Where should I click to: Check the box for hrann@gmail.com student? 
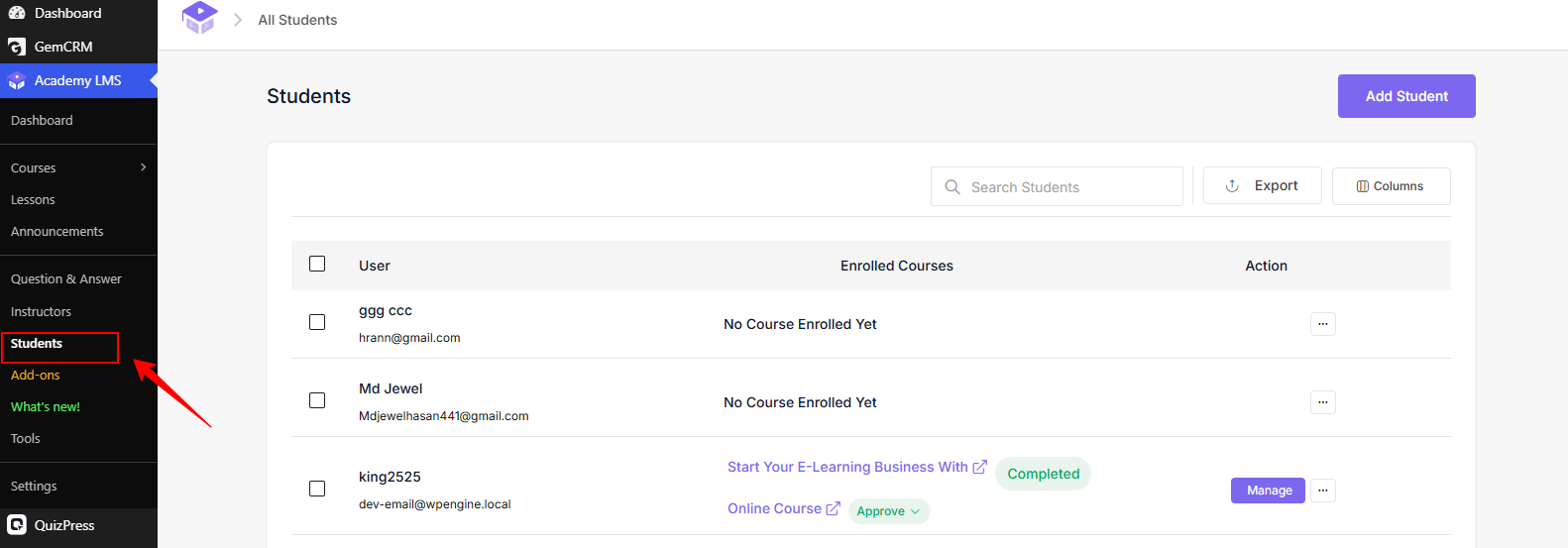click(317, 322)
